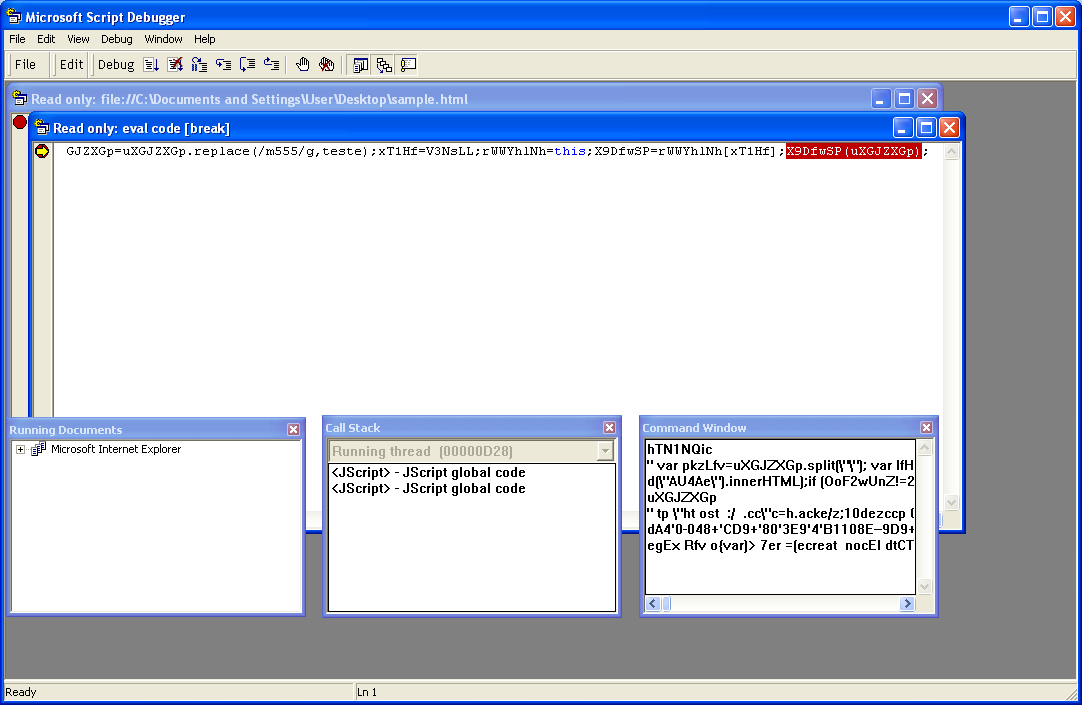Click the red breakpoint marker in sample.html
This screenshot has height=705, width=1082.
click(19, 122)
